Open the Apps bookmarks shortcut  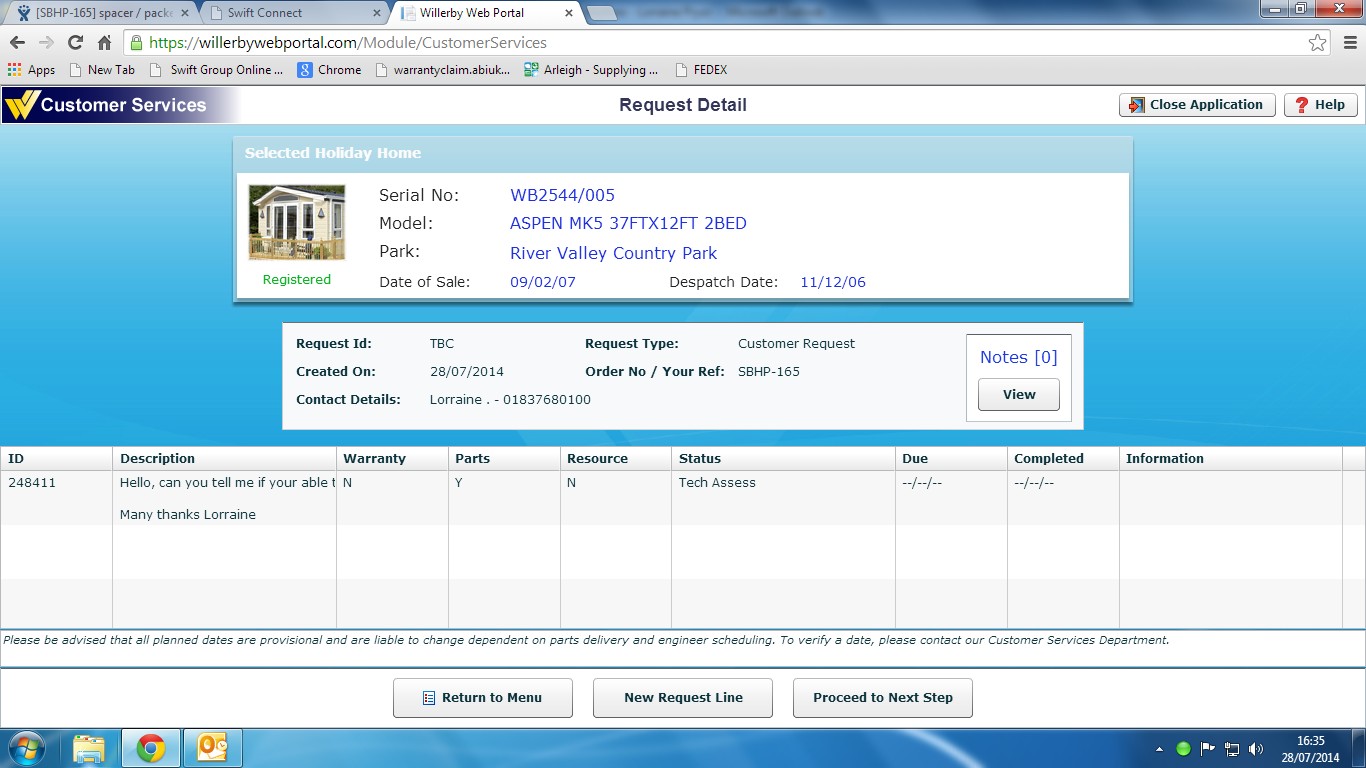click(x=31, y=70)
